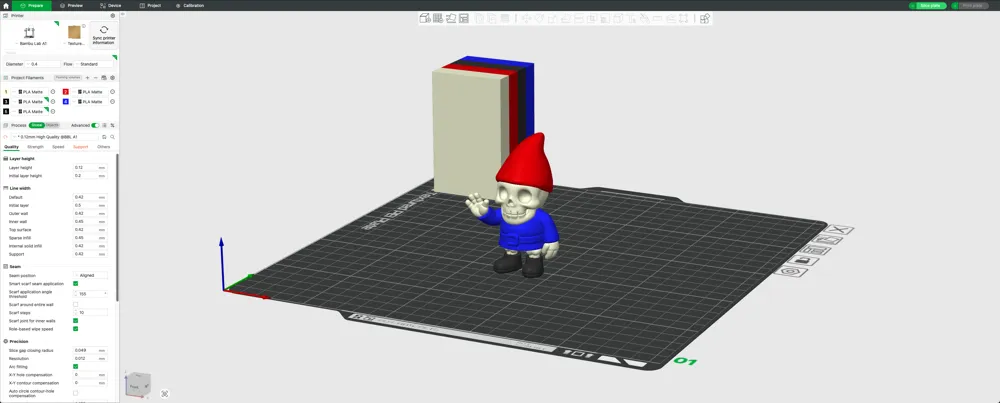The height and width of the screenshot is (403, 1000).
Task: Uncheck Role-based wipe speed
Action: (75, 329)
